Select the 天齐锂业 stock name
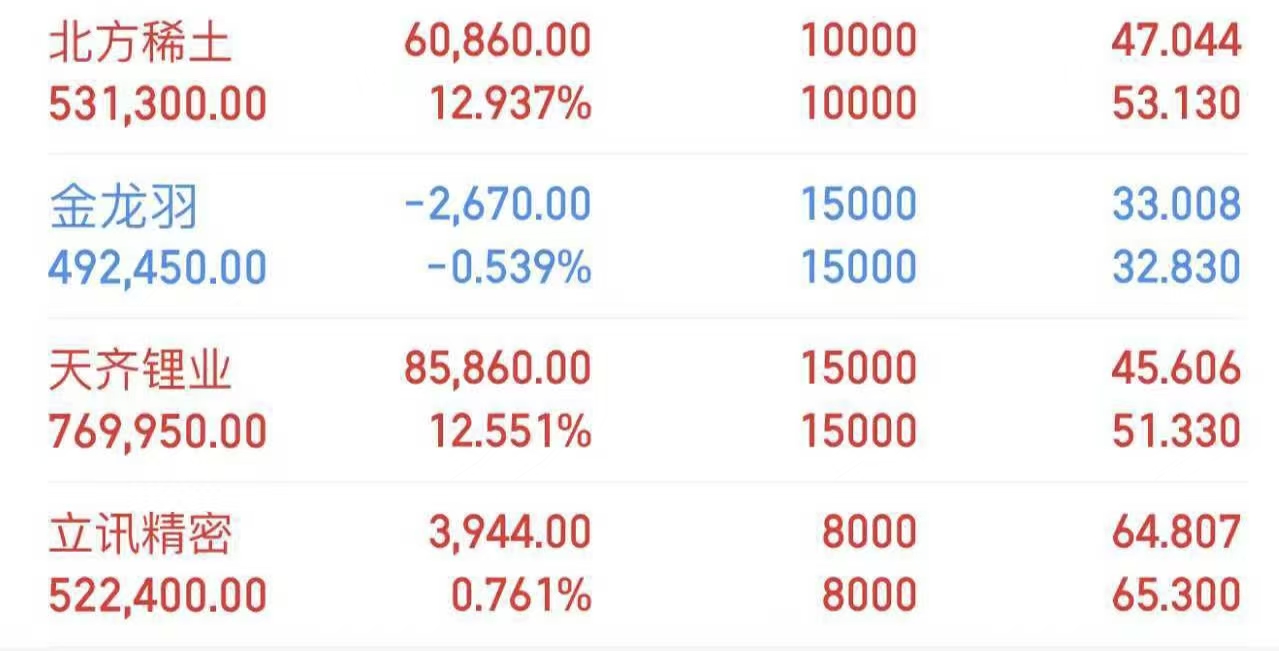This screenshot has width=1279, height=651. 140,371
